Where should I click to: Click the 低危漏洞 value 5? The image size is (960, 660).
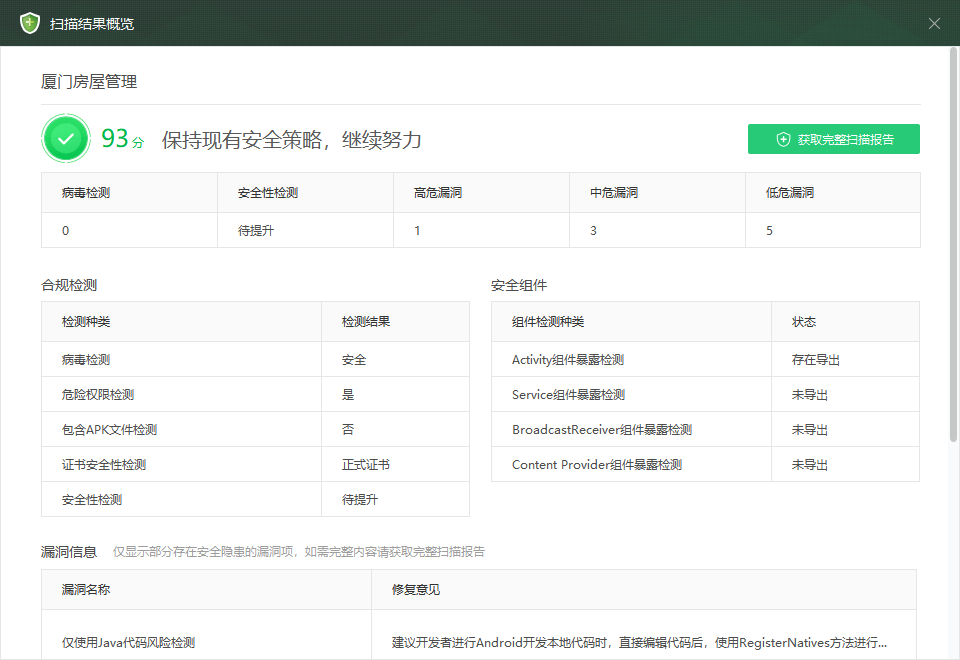[770, 230]
